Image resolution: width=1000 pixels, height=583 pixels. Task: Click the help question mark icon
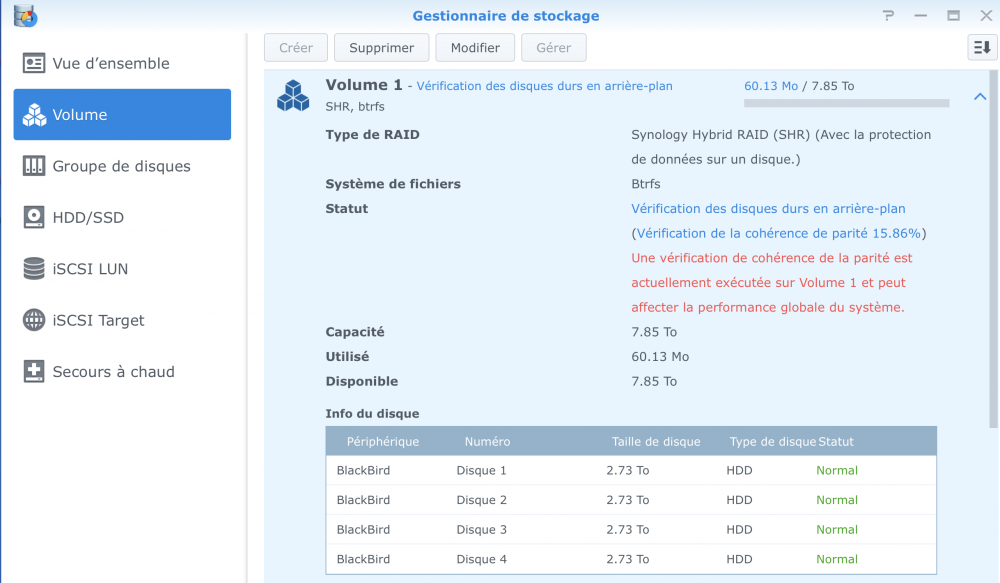[x=888, y=16]
